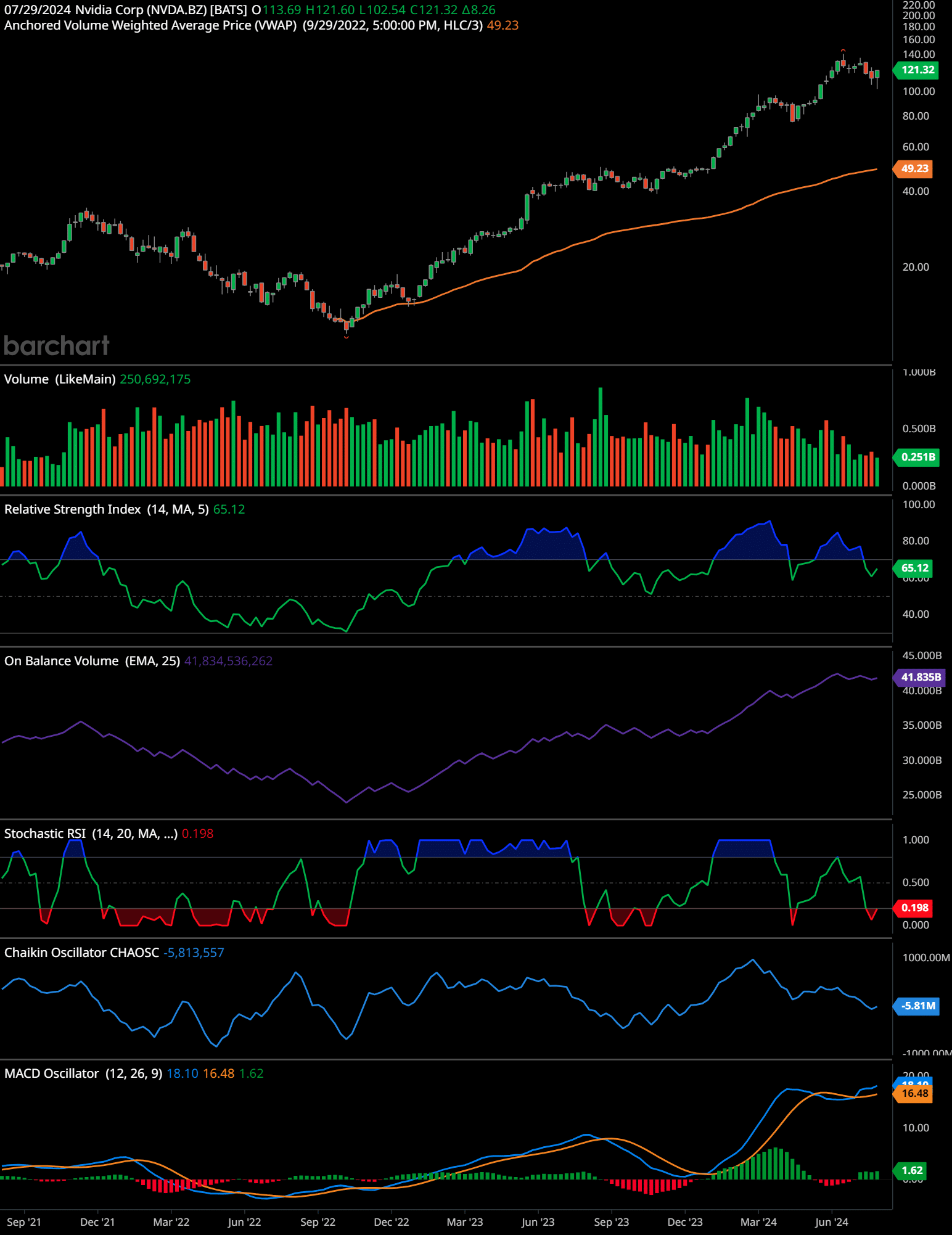Click the high price value H121.60

(330, 10)
